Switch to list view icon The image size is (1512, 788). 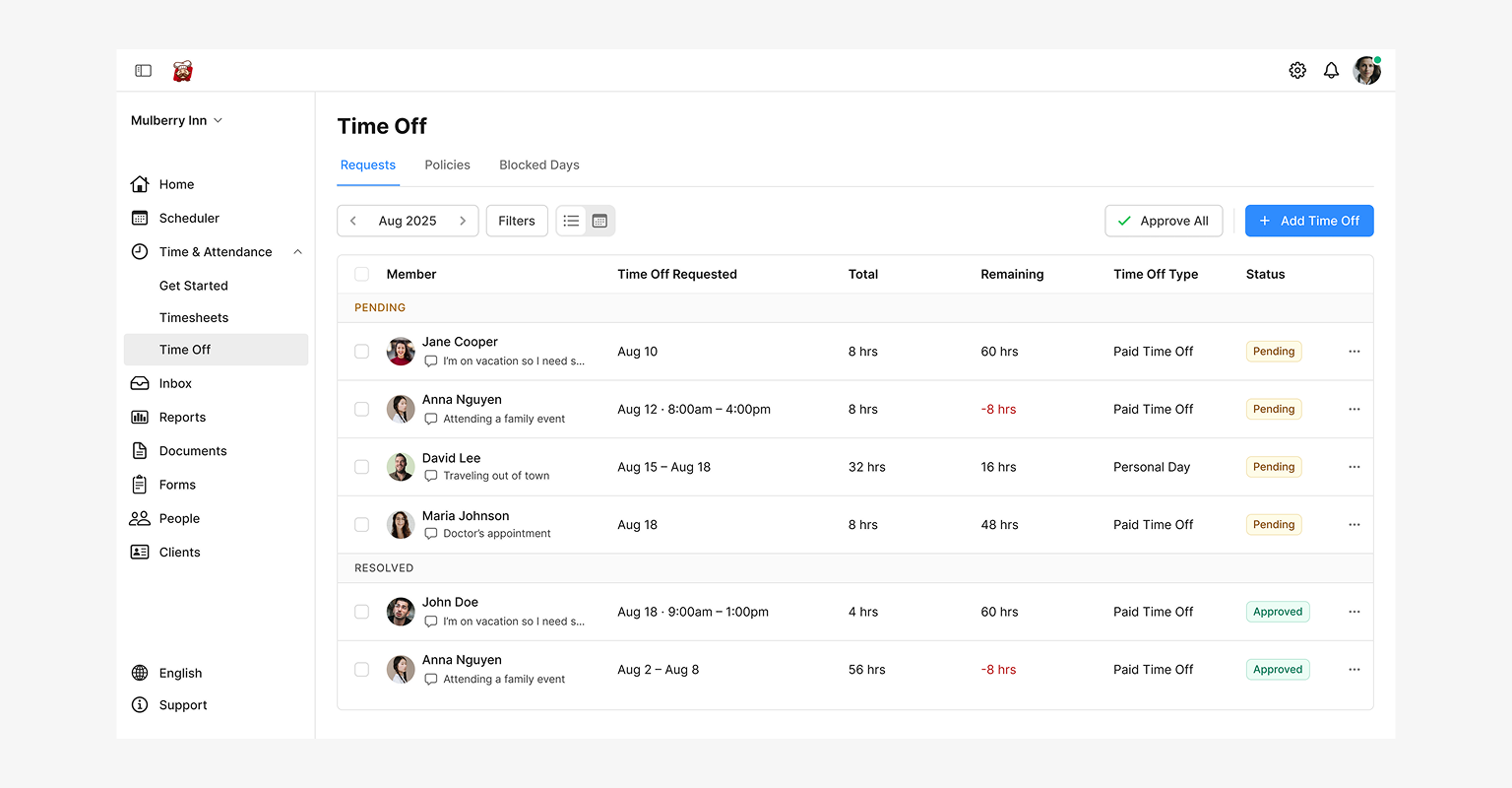coord(571,221)
